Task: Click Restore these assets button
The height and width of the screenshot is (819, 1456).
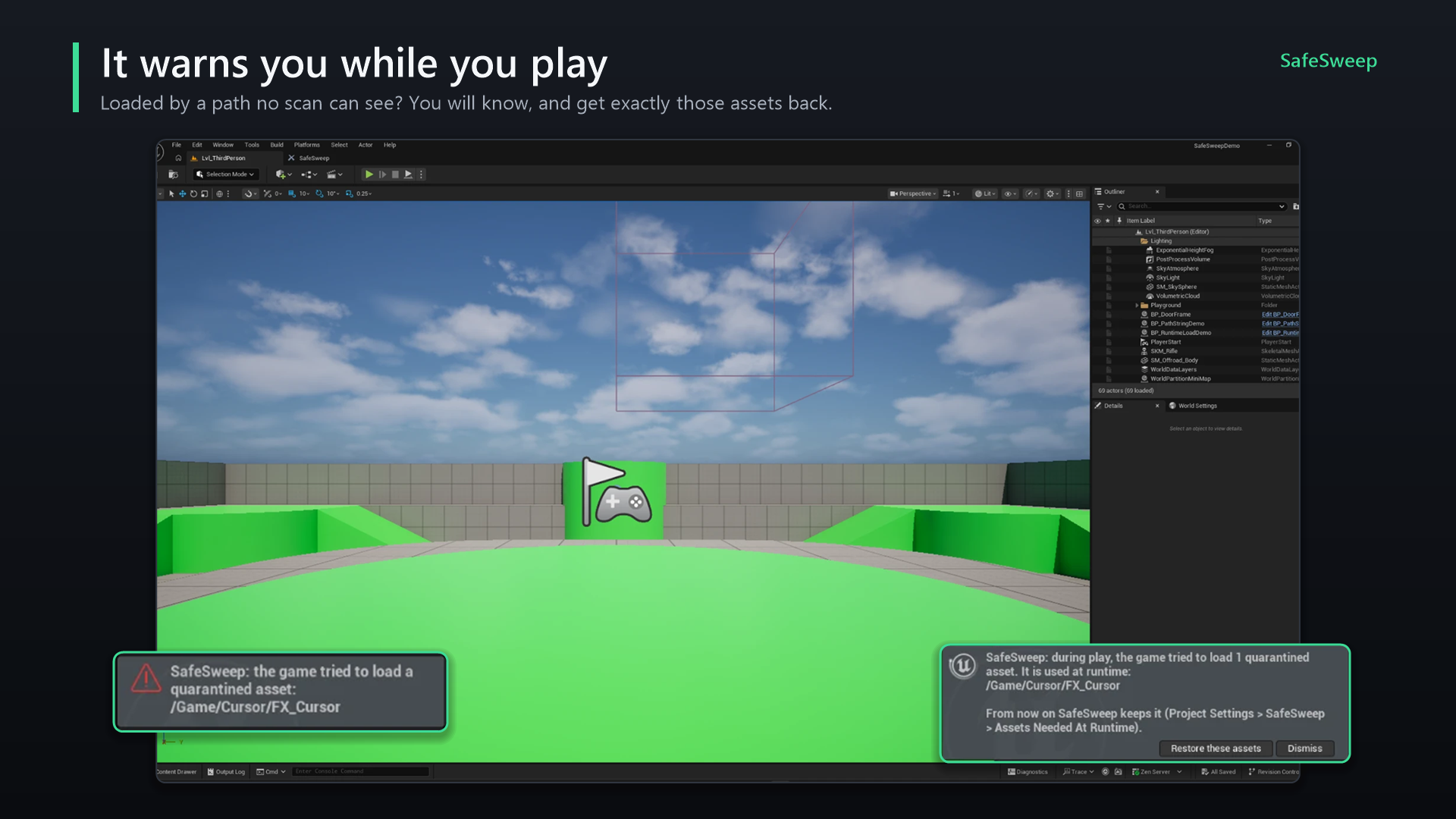Action: click(x=1216, y=748)
